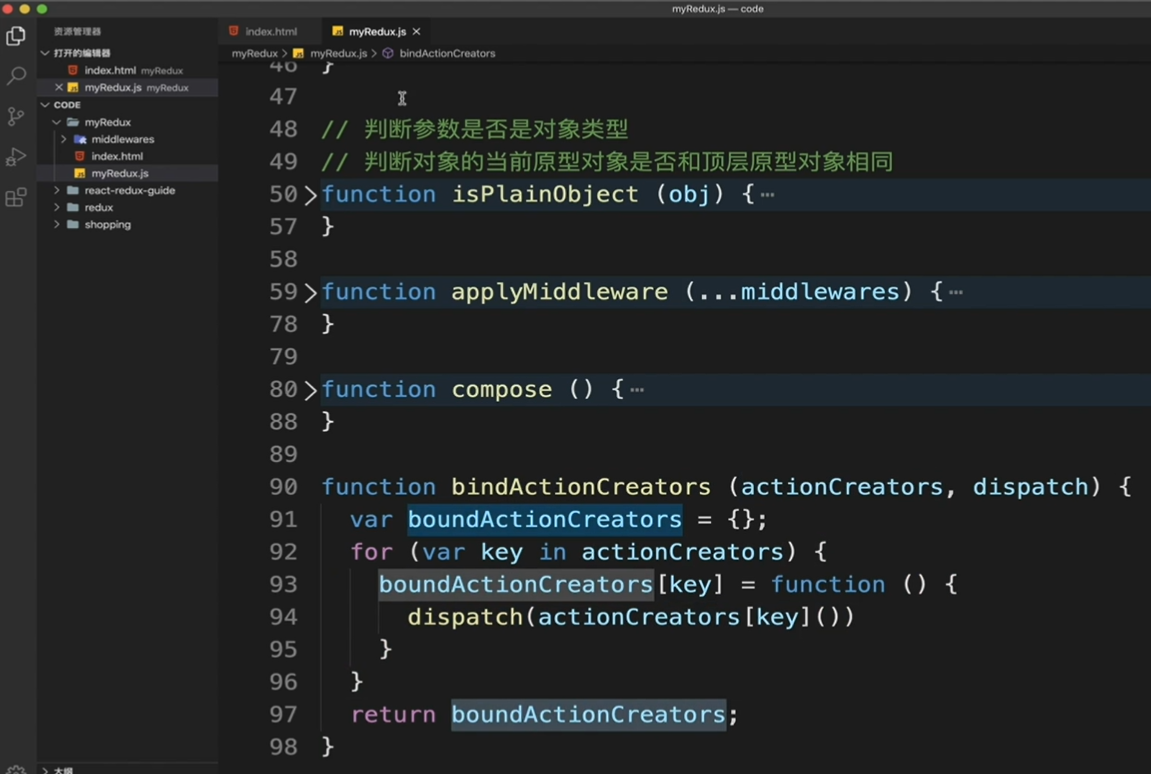This screenshot has height=774, width=1151.
Task: Click the dispatch call on line 94
Action: pyautogui.click(x=465, y=617)
